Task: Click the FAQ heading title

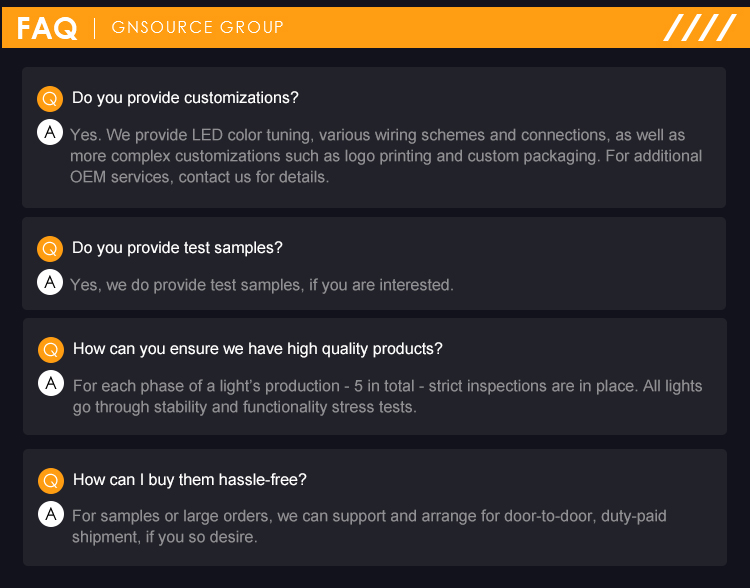Action: (x=46, y=28)
